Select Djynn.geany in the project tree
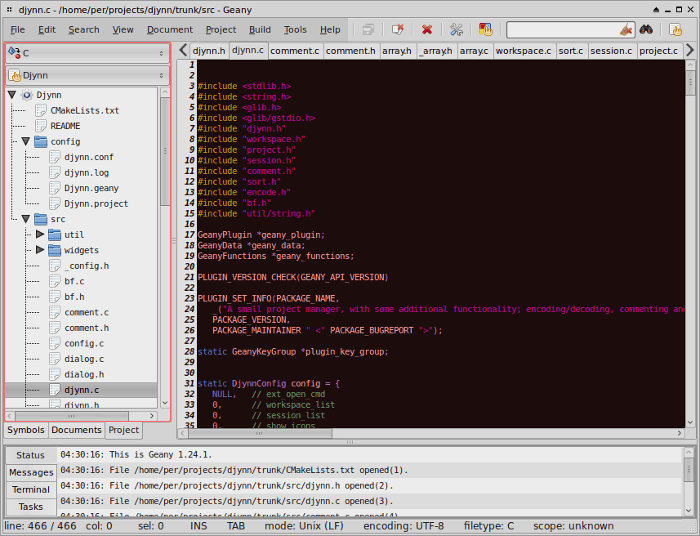This screenshot has width=700, height=536. (92, 188)
